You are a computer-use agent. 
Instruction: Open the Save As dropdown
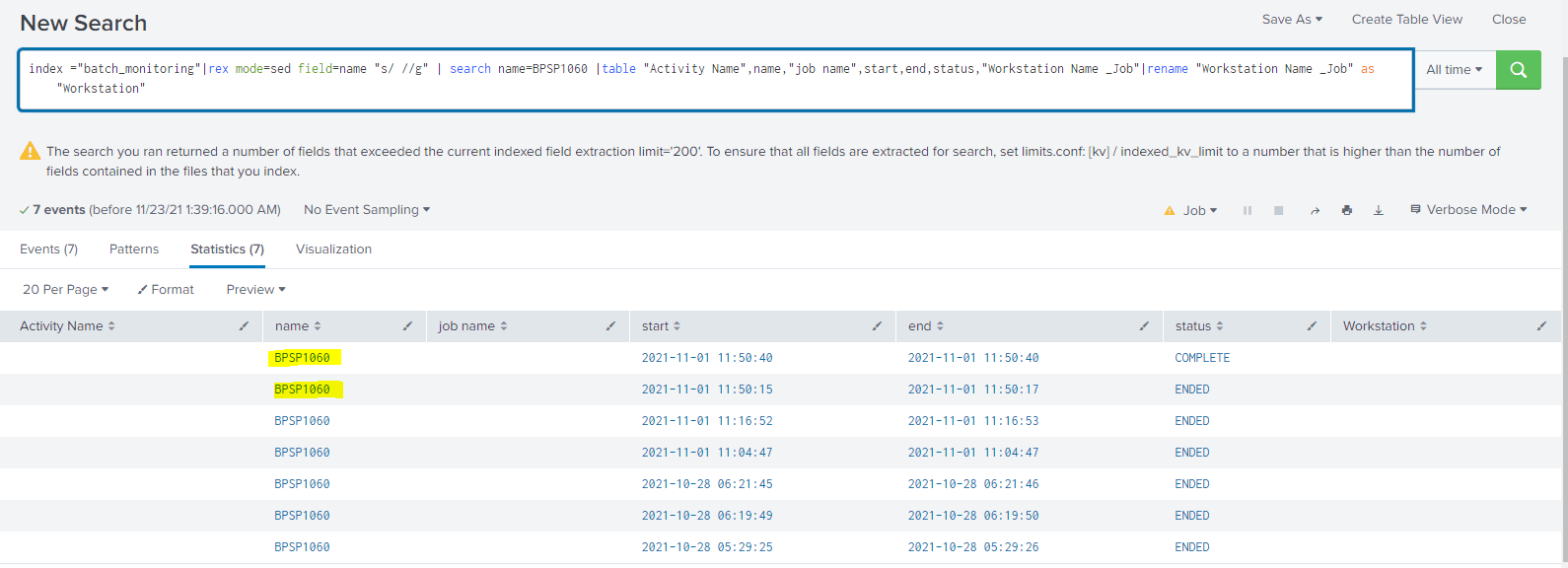1292,19
